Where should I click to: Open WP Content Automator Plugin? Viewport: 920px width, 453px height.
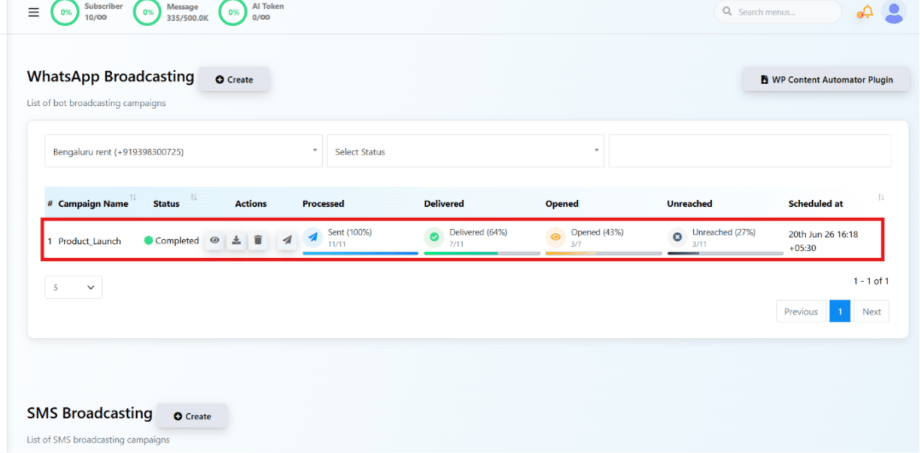[826, 80]
